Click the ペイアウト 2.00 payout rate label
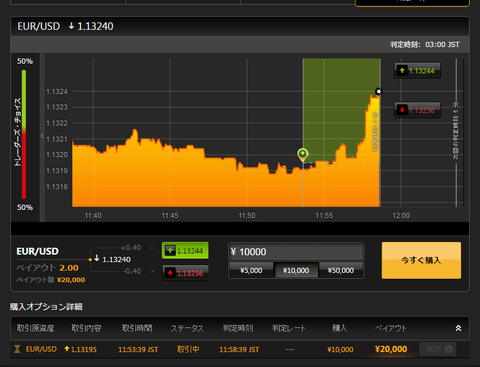This screenshot has height=367, width=480. [47, 268]
